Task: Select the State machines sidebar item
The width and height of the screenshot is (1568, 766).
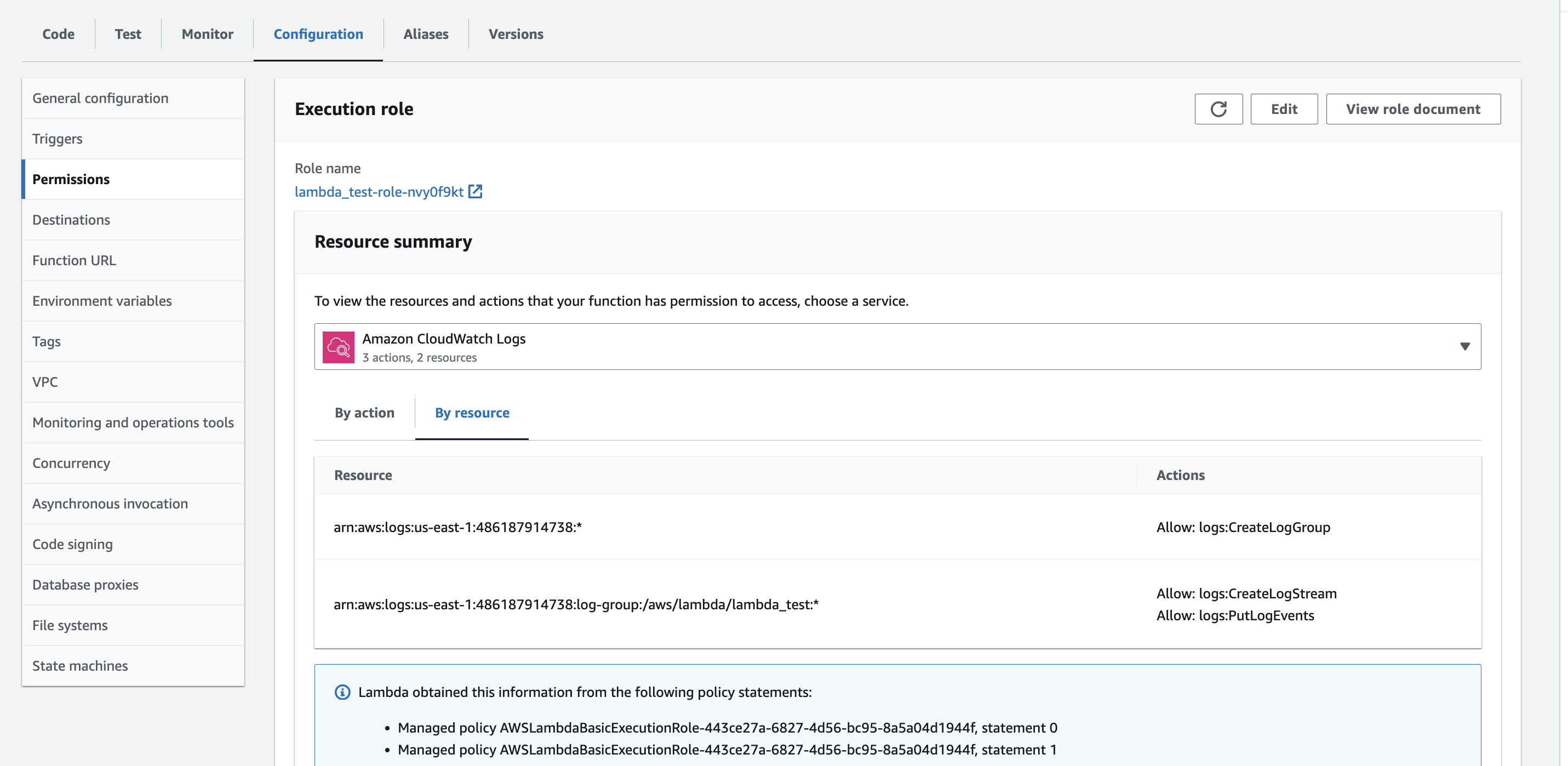Action: [x=80, y=666]
